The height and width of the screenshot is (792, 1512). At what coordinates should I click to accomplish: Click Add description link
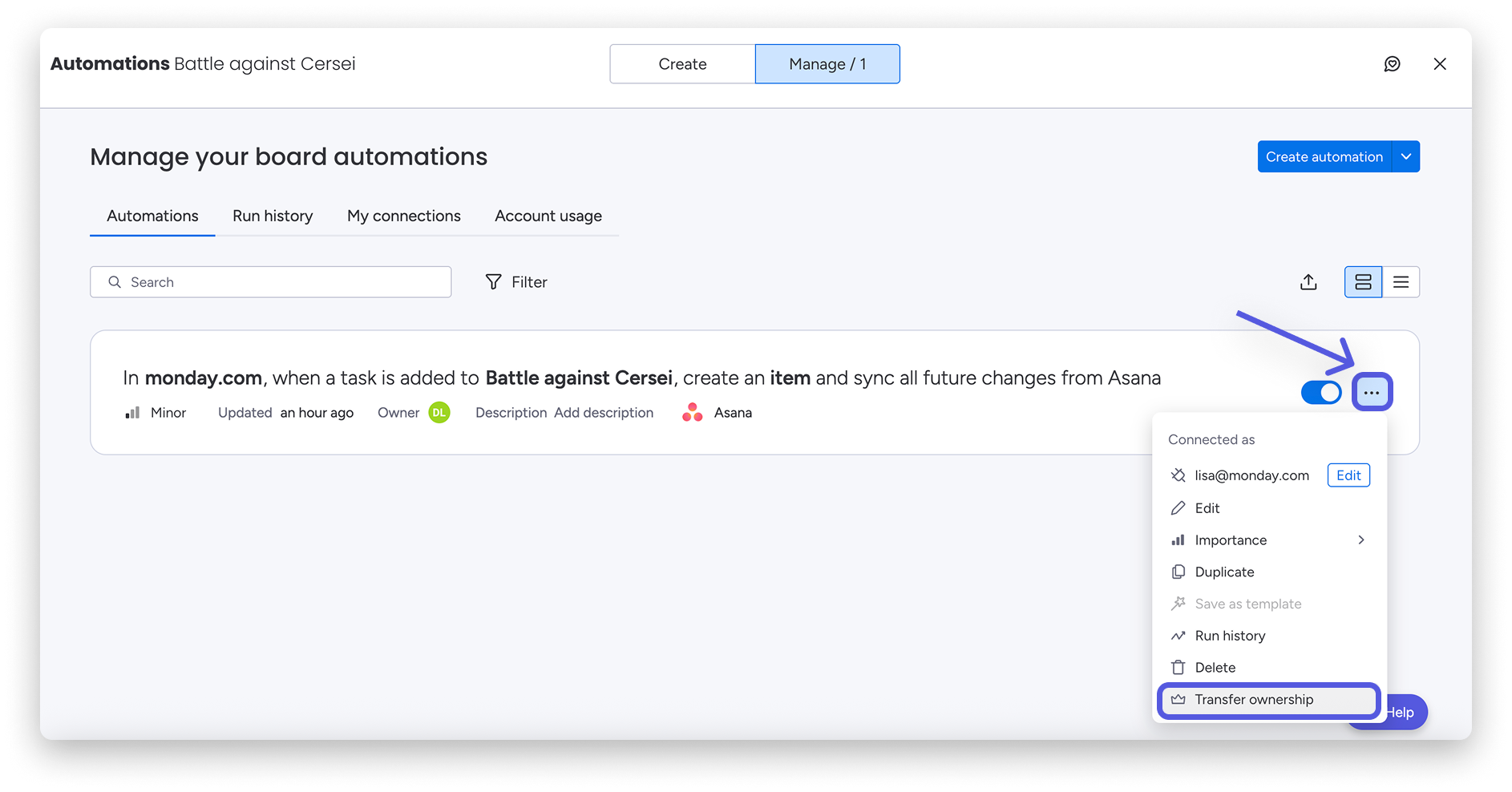604,413
